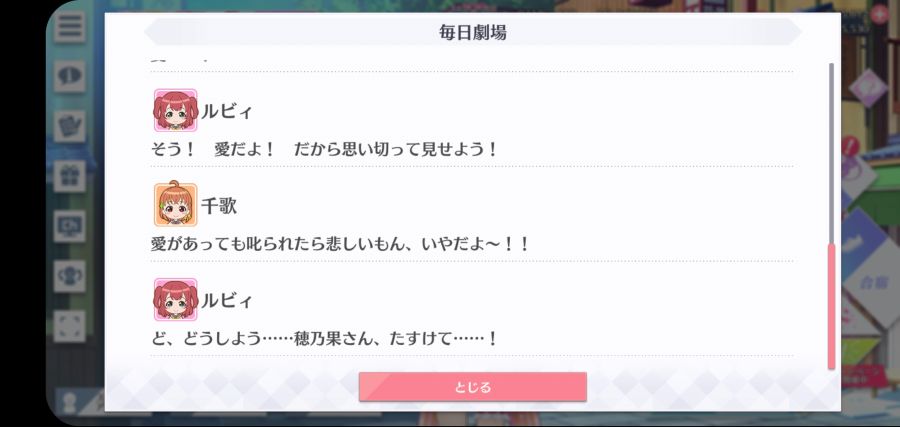
Task: Close the dialog with とじる button
Action: pos(472,387)
